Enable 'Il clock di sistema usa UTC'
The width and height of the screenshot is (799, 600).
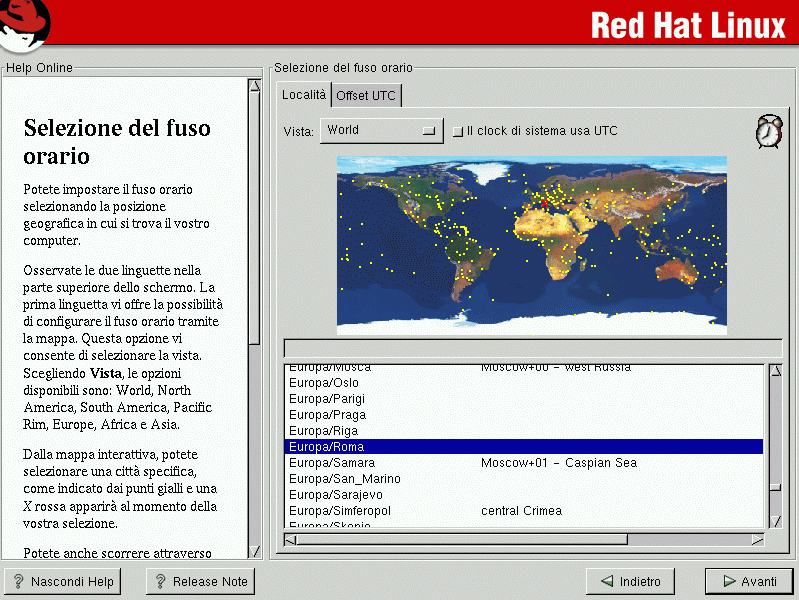click(458, 131)
